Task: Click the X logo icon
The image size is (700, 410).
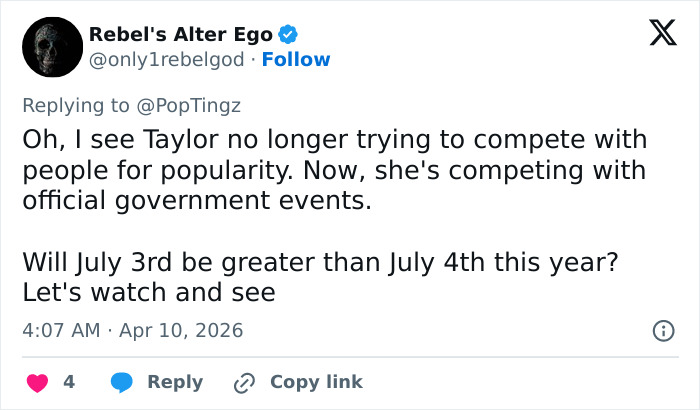Action: click(x=656, y=36)
